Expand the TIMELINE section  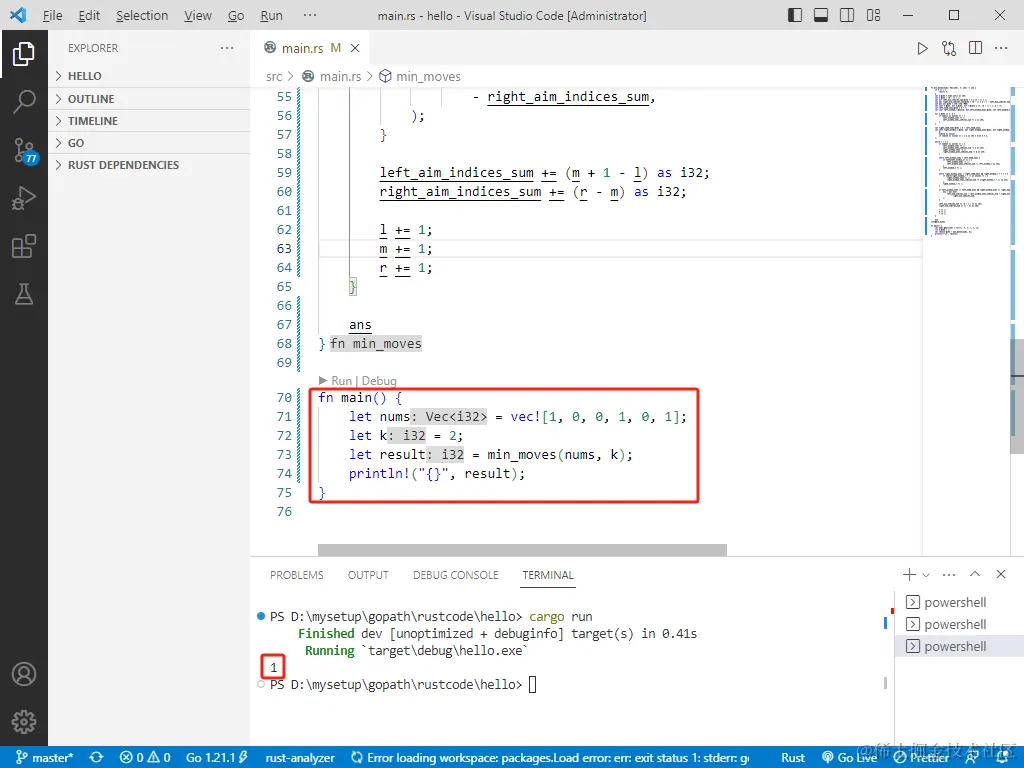[149, 121]
